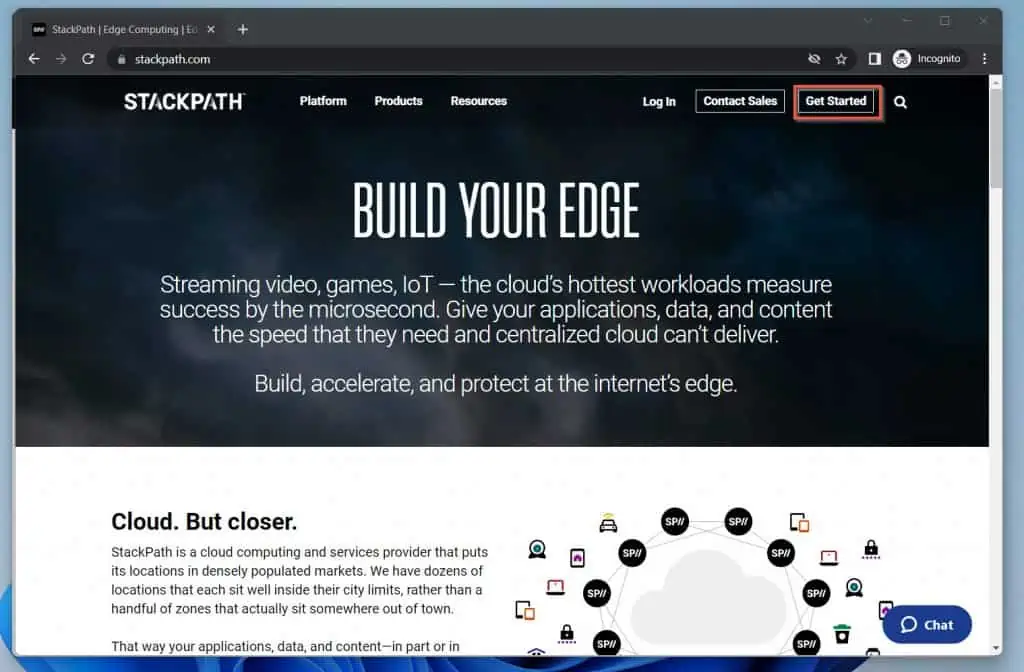Click the address bar to edit URL

pyautogui.click(x=300, y=58)
